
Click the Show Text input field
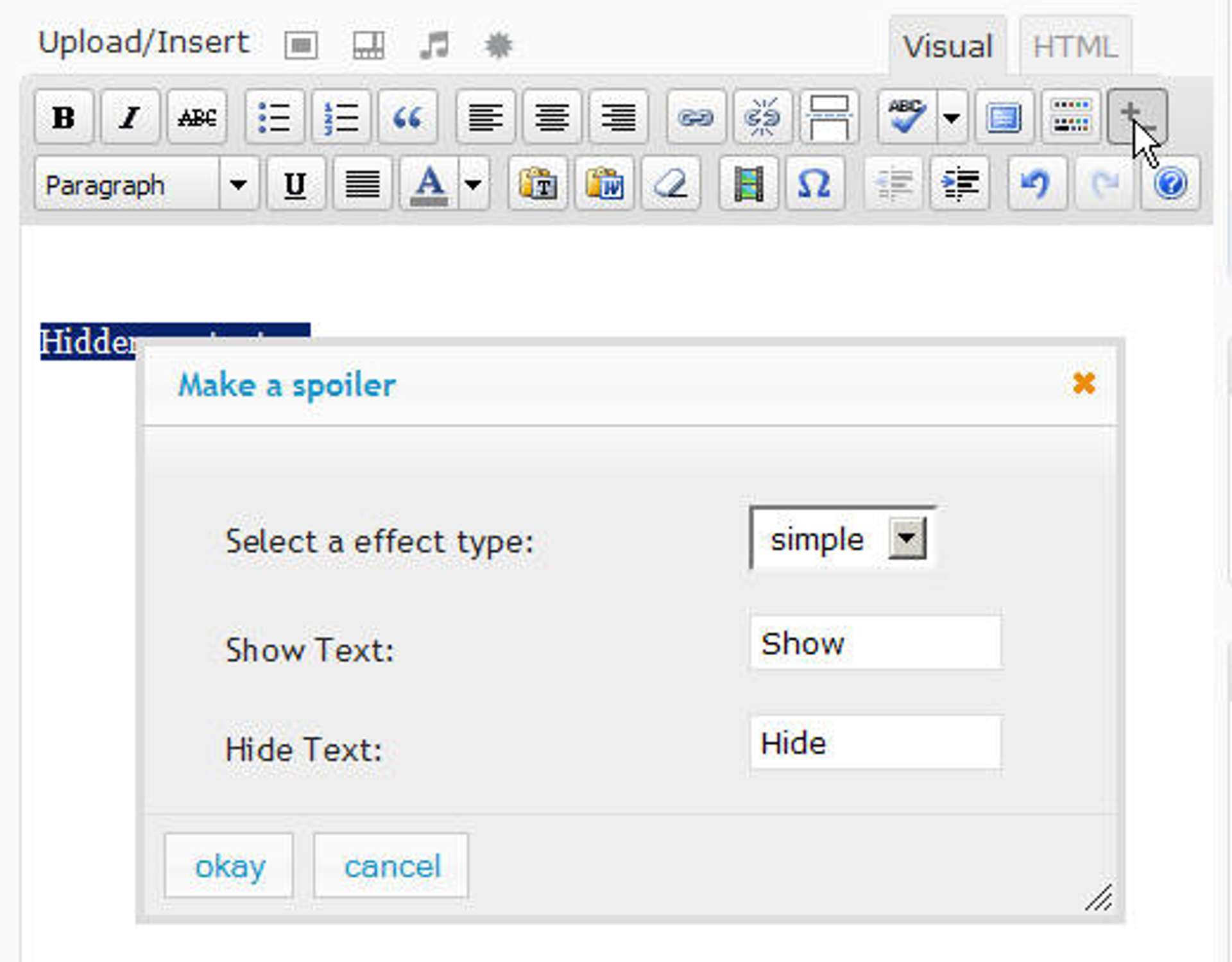tap(875, 643)
